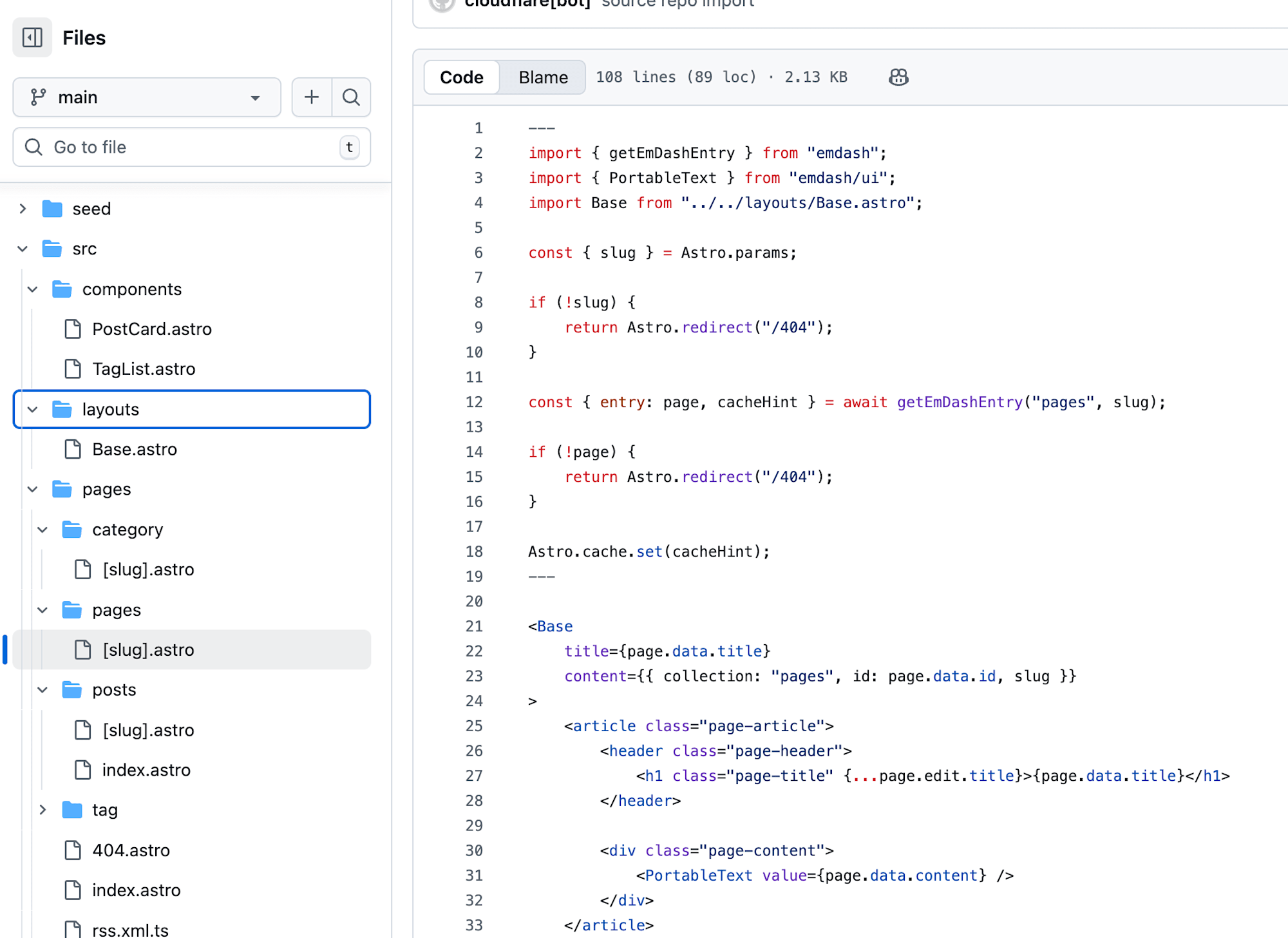Open the Base.astro file
Image resolution: width=1288 pixels, height=938 pixels.
pyautogui.click(x=135, y=449)
